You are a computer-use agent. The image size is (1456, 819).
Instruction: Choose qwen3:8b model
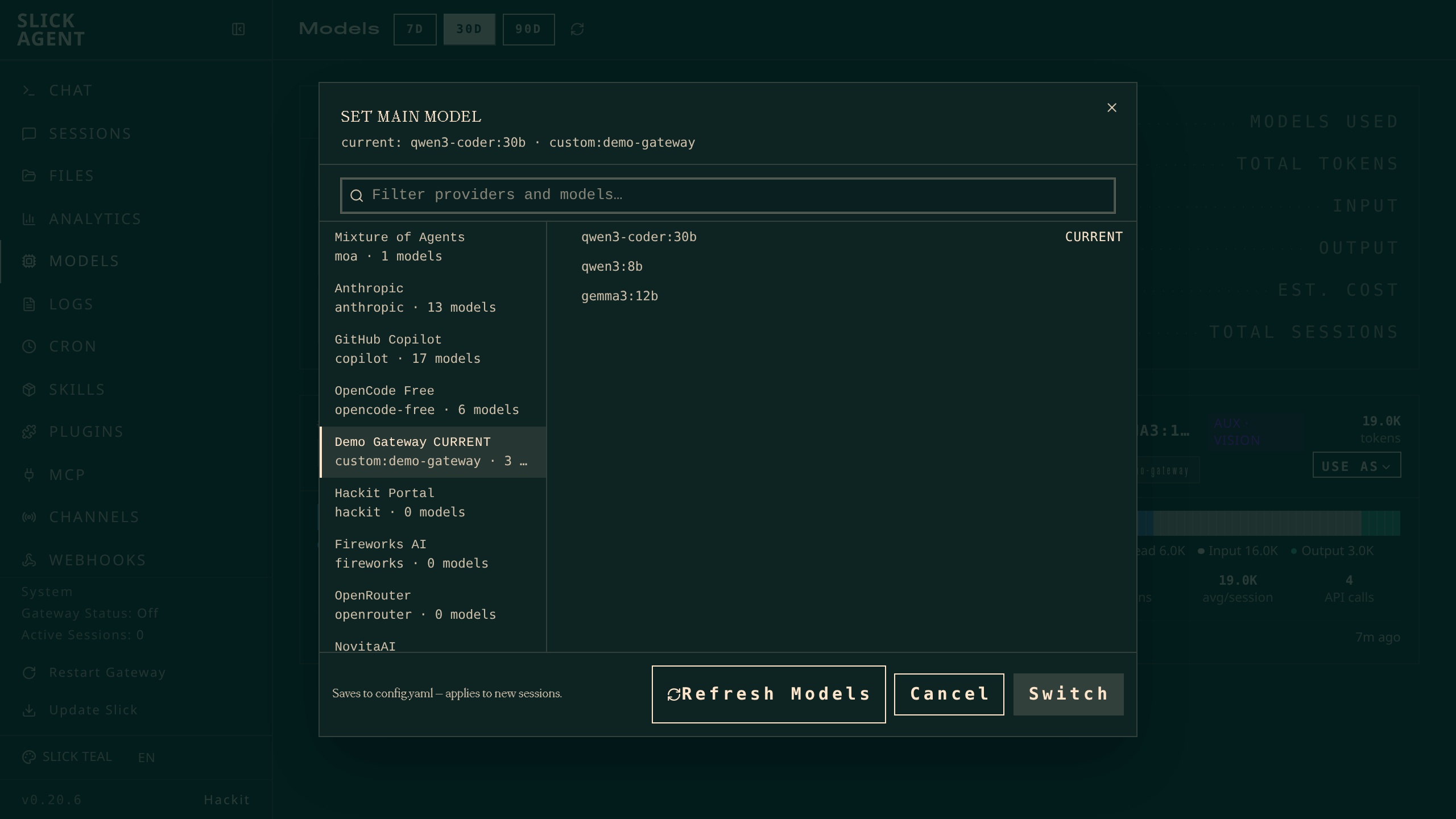coord(842,266)
